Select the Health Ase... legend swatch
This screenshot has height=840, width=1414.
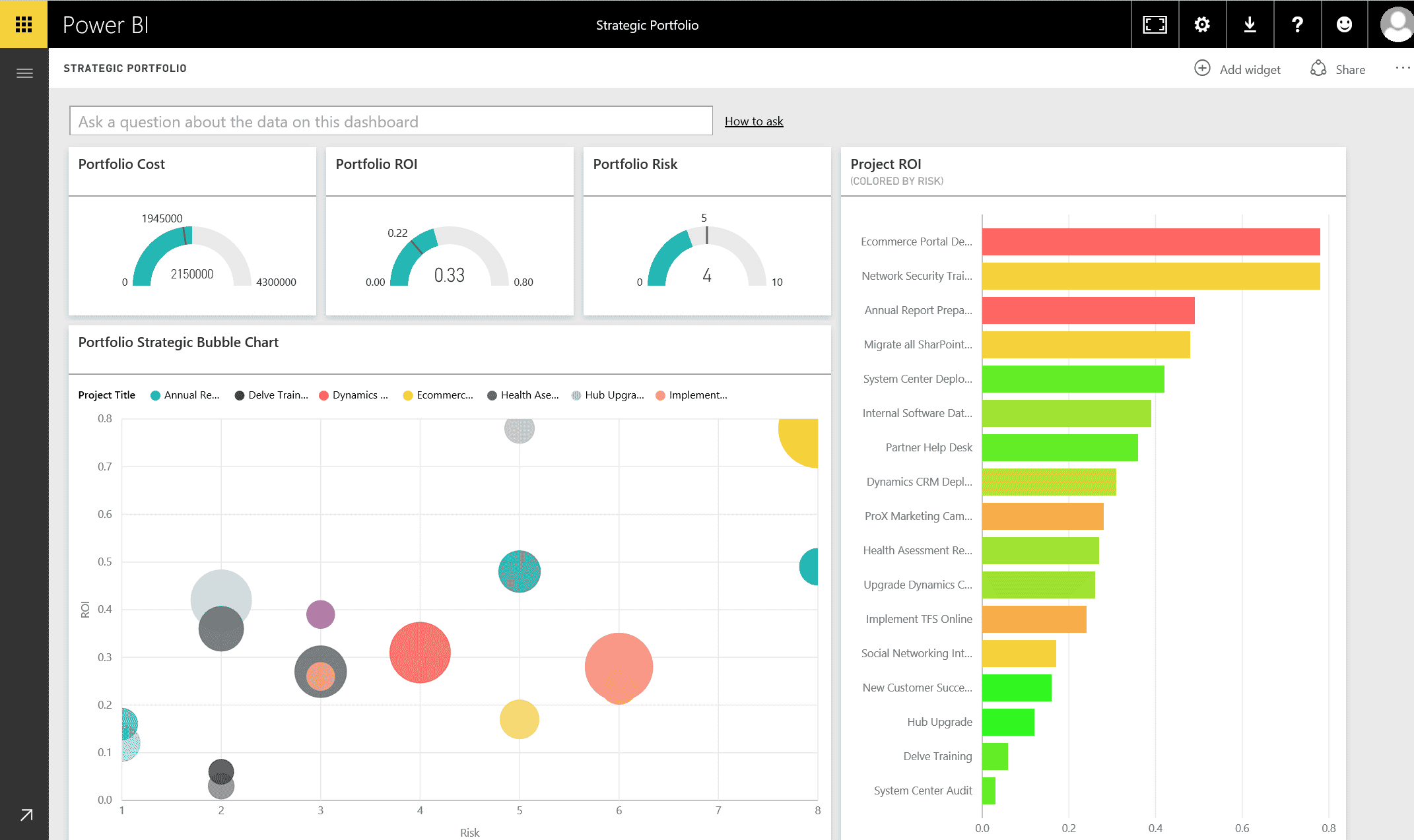(x=492, y=395)
